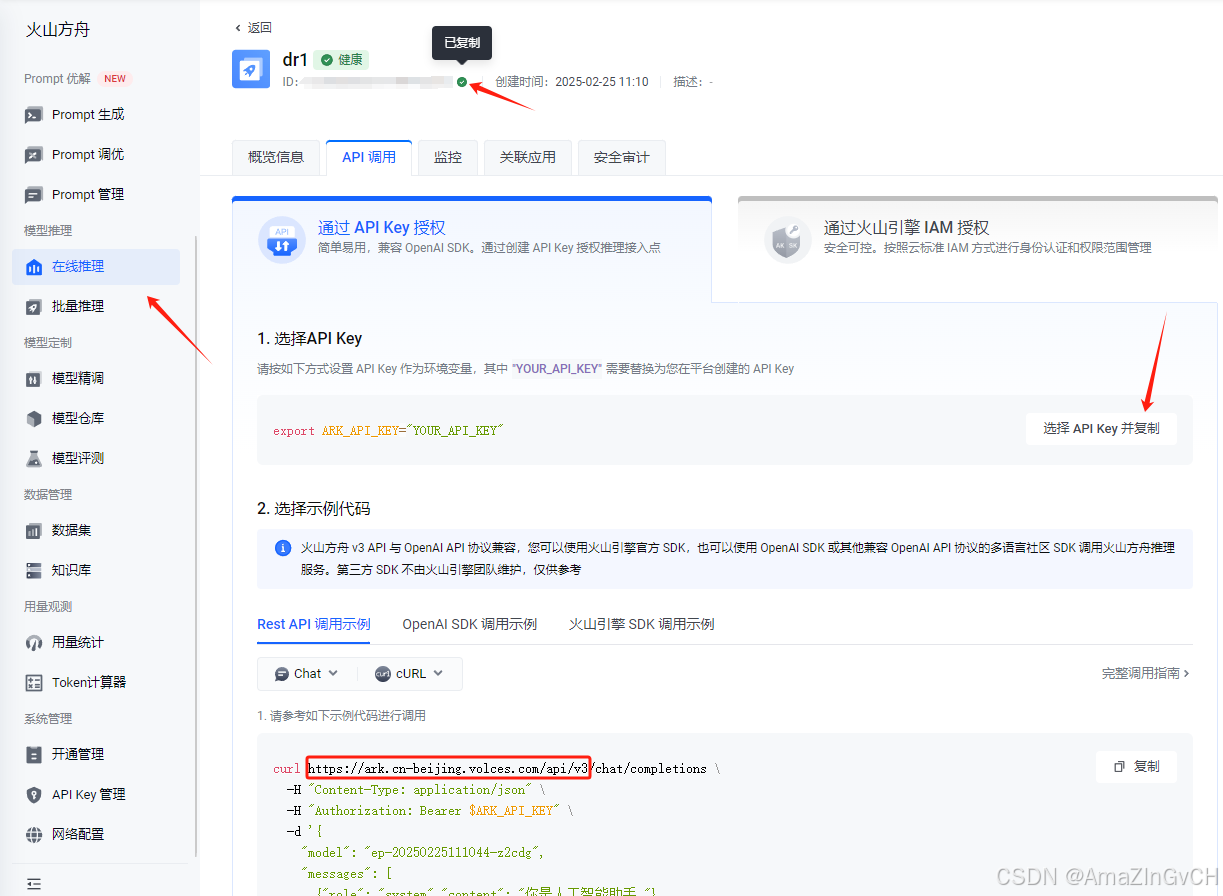This screenshot has height=896, width=1223.
Task: Click the Prompt 生成 sidebar icon
Action: pos(34,115)
